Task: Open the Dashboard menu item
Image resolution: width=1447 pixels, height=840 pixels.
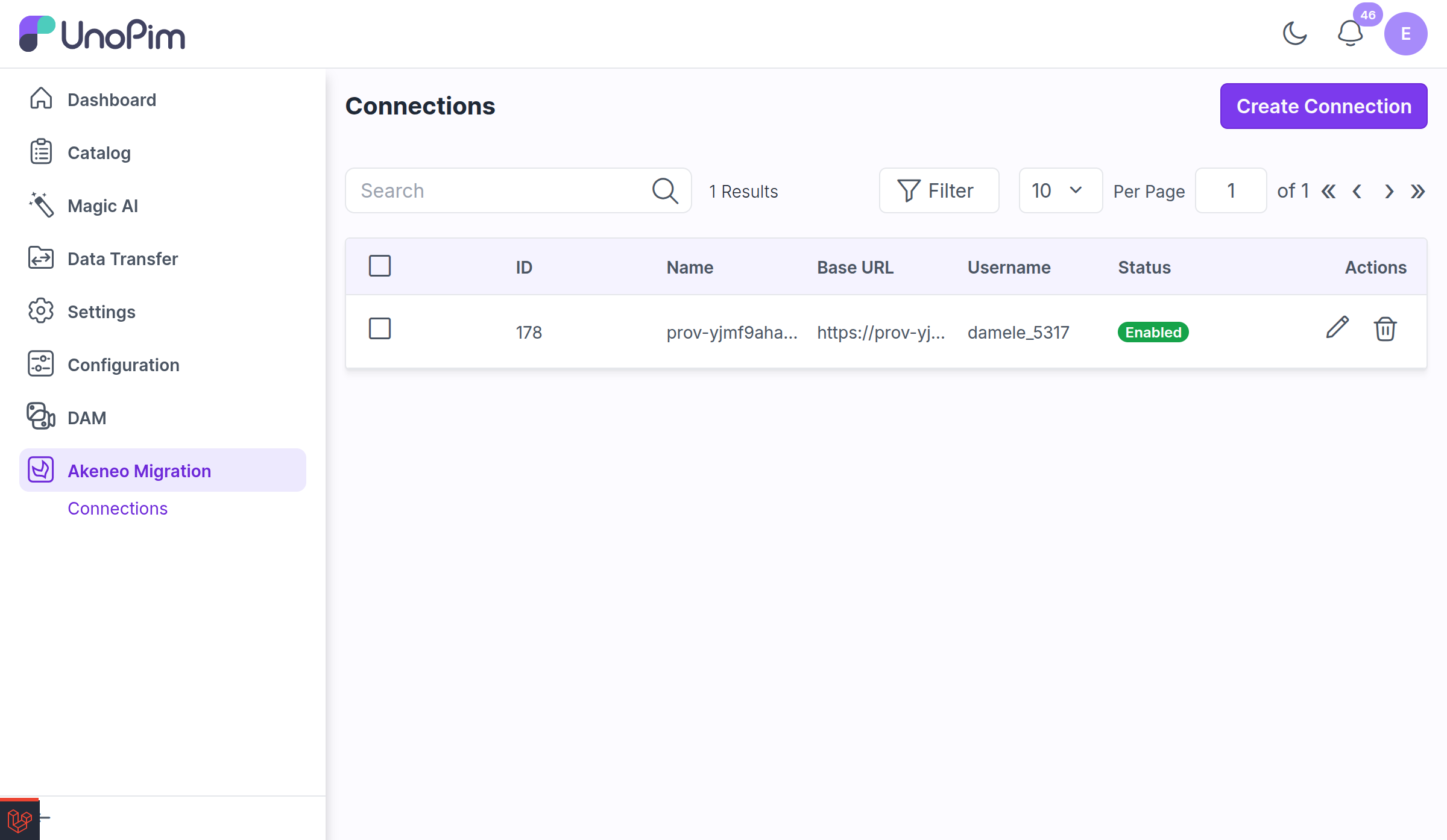Action: (x=163, y=99)
